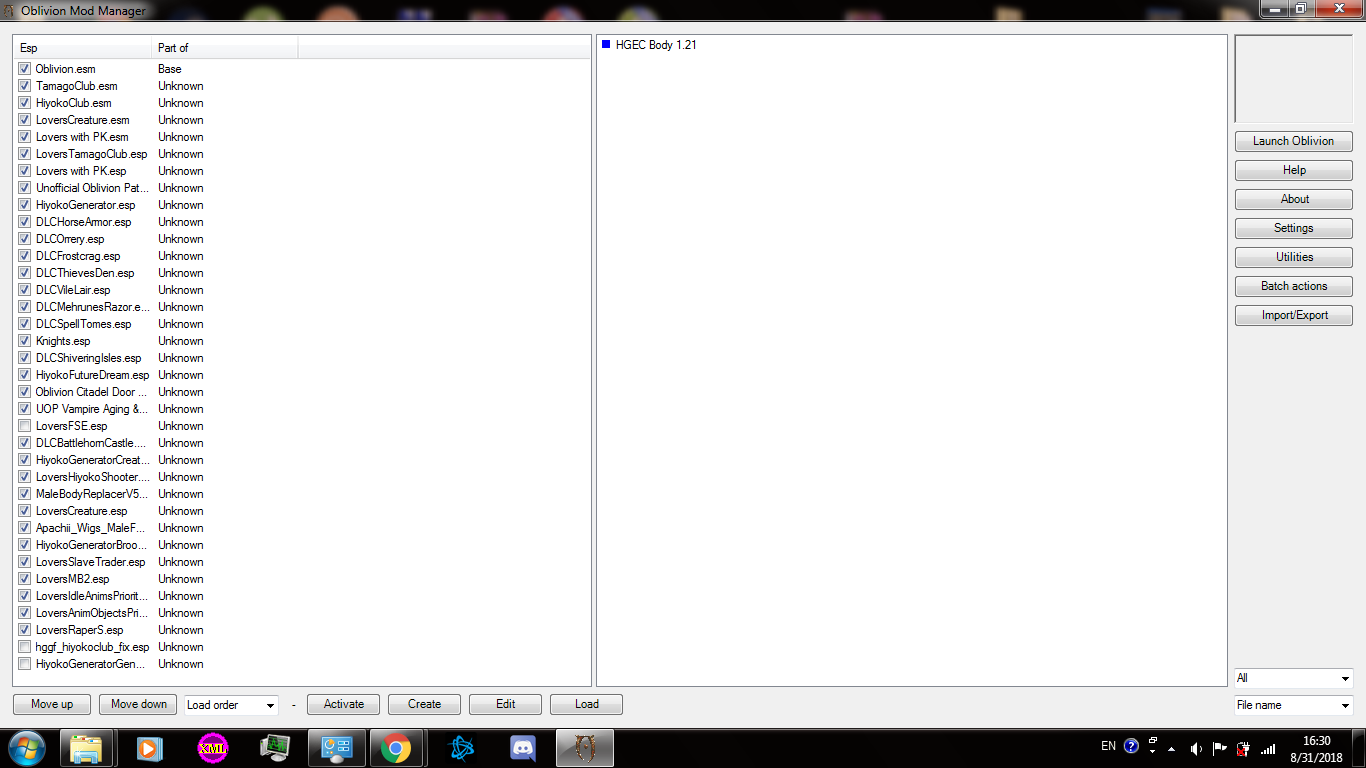Uncheck the Oblivion.esm checkbox
This screenshot has height=768, width=1366.
click(x=24, y=69)
